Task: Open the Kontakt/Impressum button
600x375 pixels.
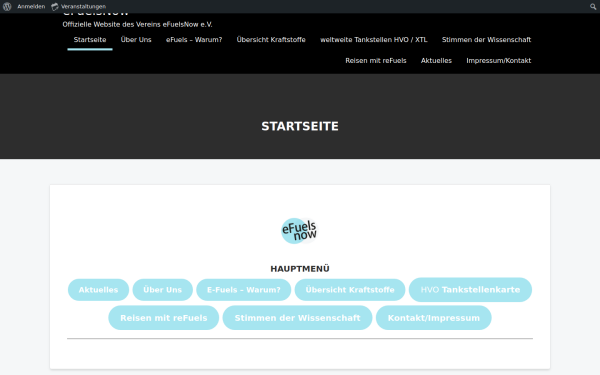Action: (x=434, y=318)
